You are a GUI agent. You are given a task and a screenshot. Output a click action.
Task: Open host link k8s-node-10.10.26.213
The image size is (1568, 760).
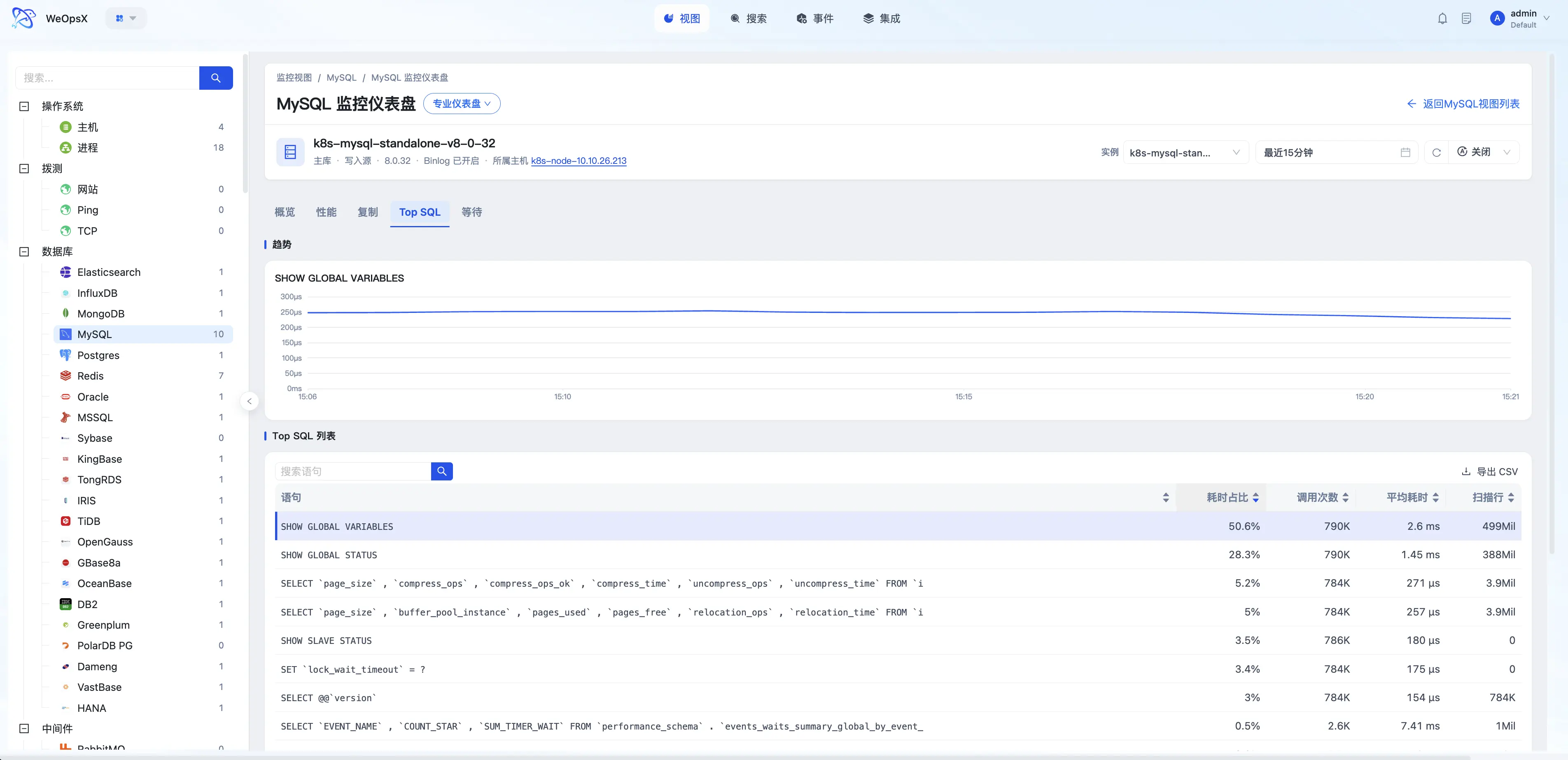(578, 161)
